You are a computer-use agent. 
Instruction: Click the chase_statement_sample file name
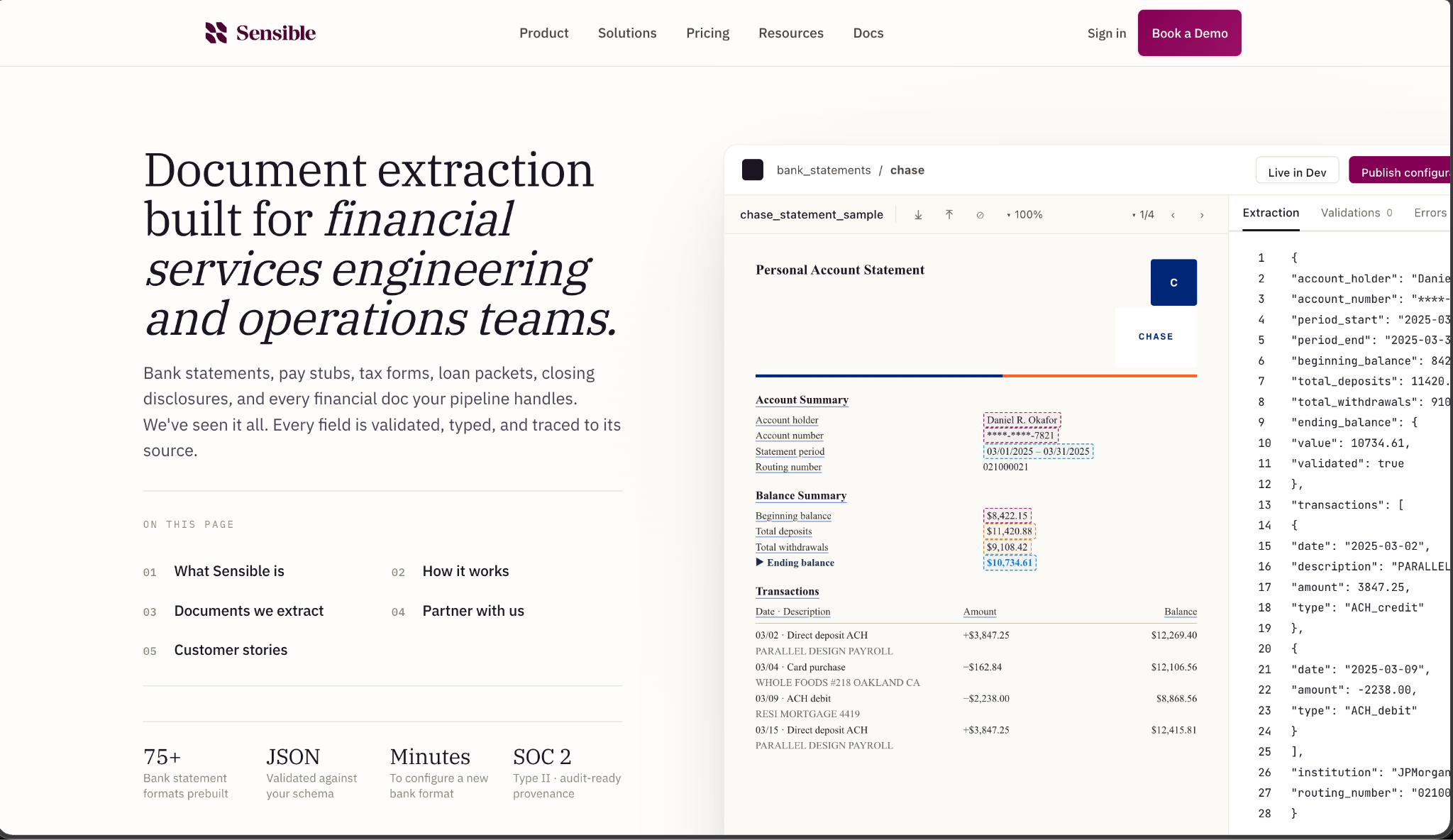pyautogui.click(x=812, y=215)
